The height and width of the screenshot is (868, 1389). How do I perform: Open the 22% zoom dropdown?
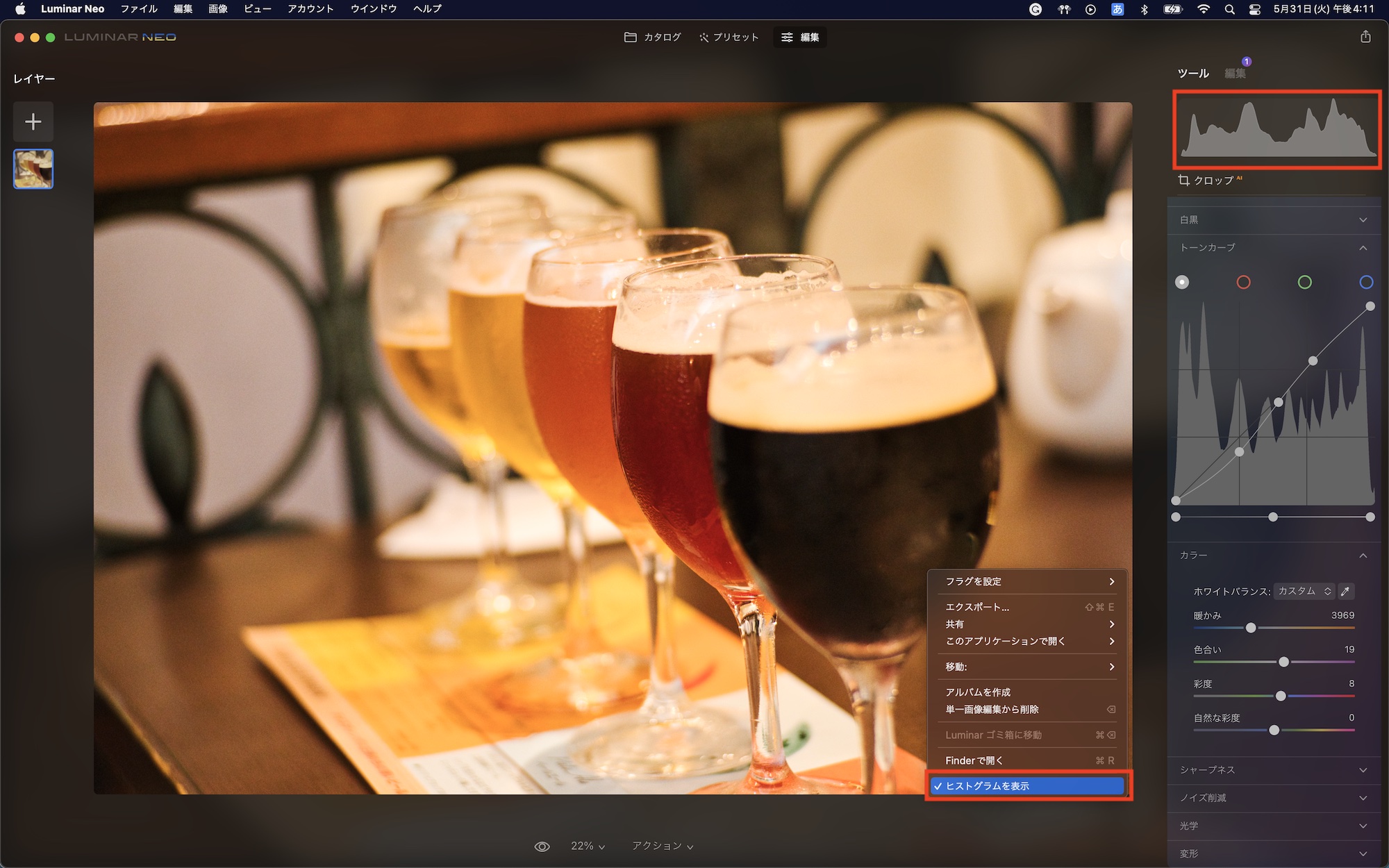pyautogui.click(x=588, y=846)
